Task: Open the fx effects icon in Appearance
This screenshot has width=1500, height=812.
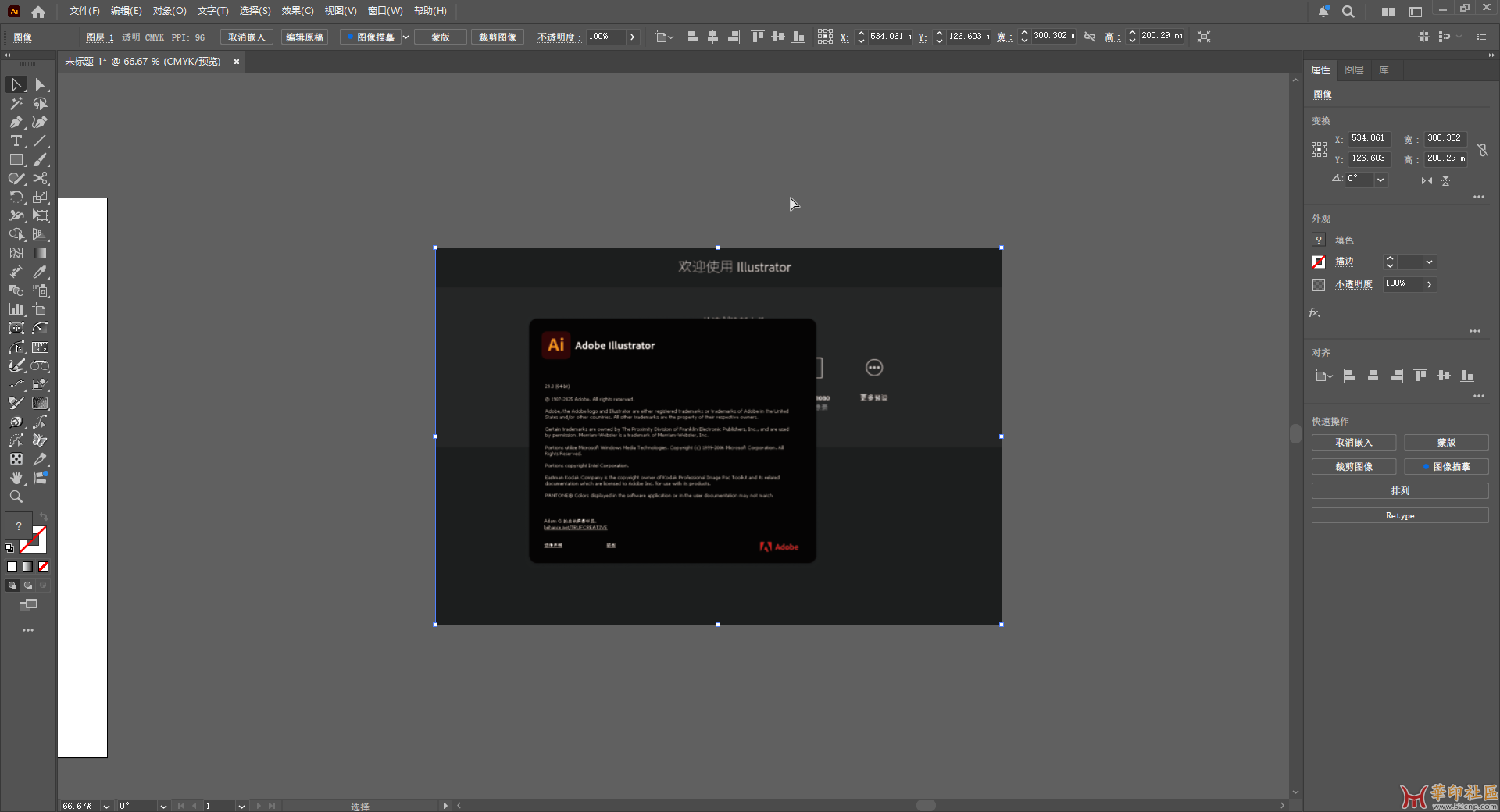Action: coord(1315,312)
